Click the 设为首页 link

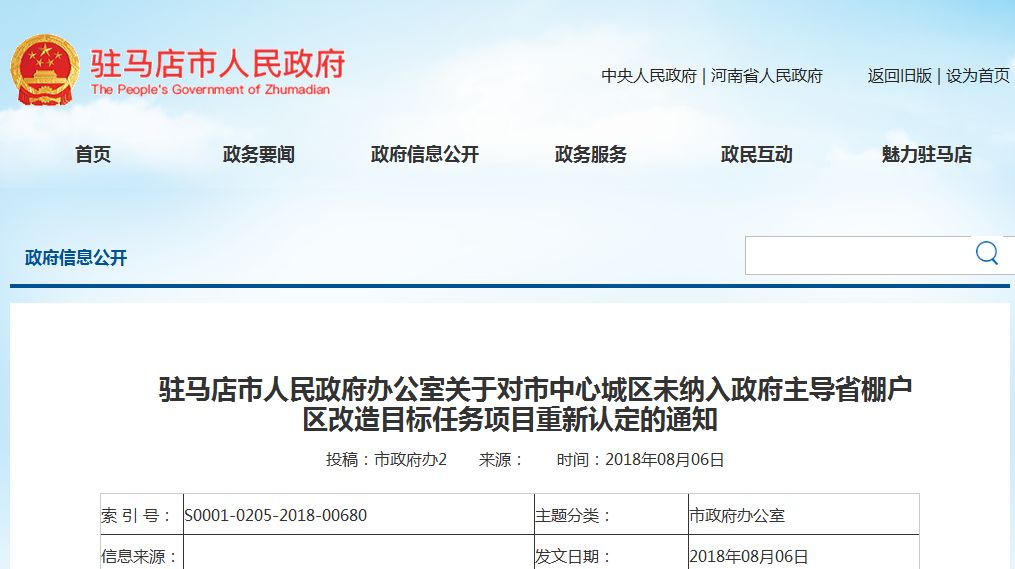pos(977,76)
